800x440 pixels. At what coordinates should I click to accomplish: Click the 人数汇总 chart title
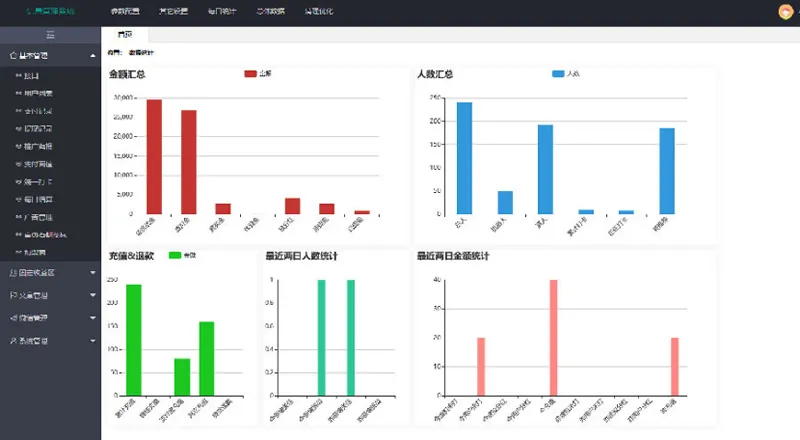[x=435, y=75]
